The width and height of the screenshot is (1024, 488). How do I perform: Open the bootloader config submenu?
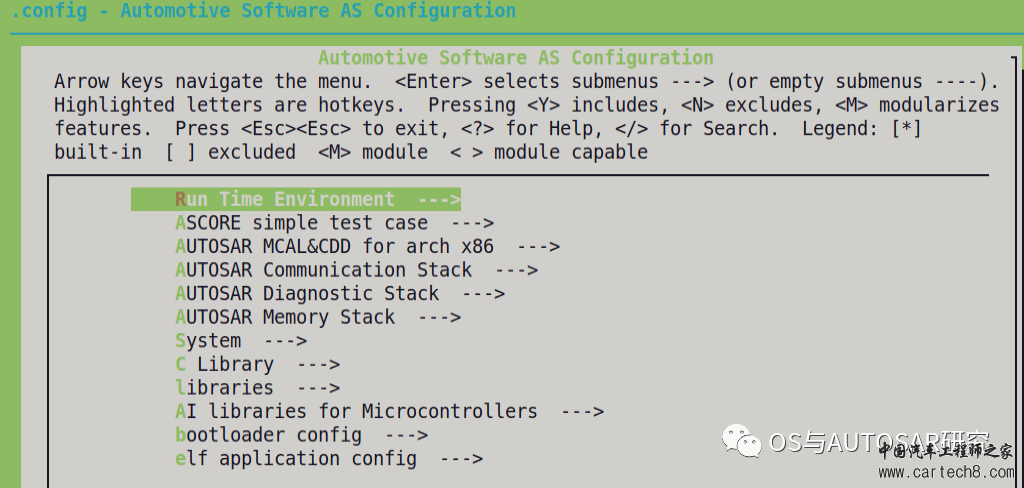tap(302, 434)
